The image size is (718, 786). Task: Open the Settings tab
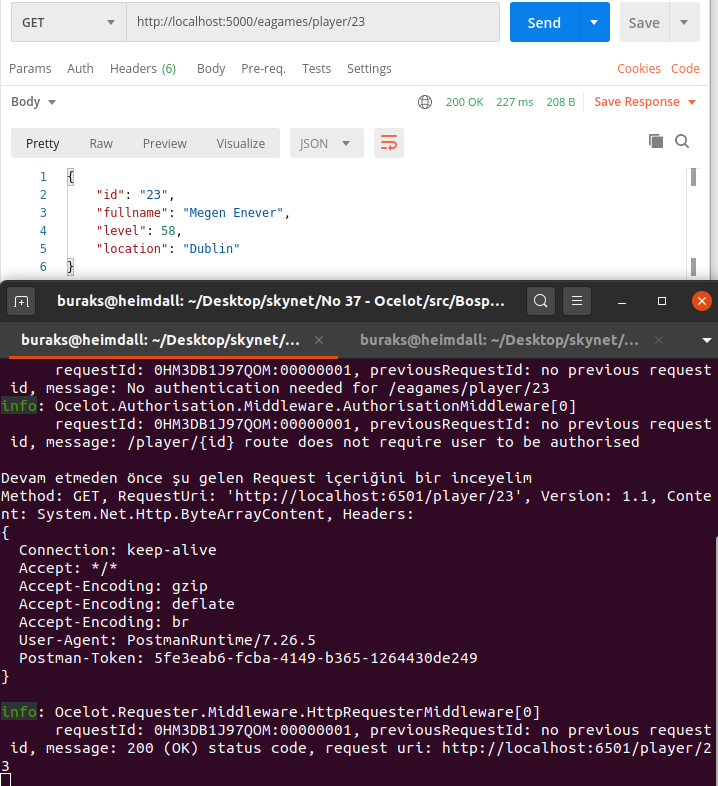369,69
